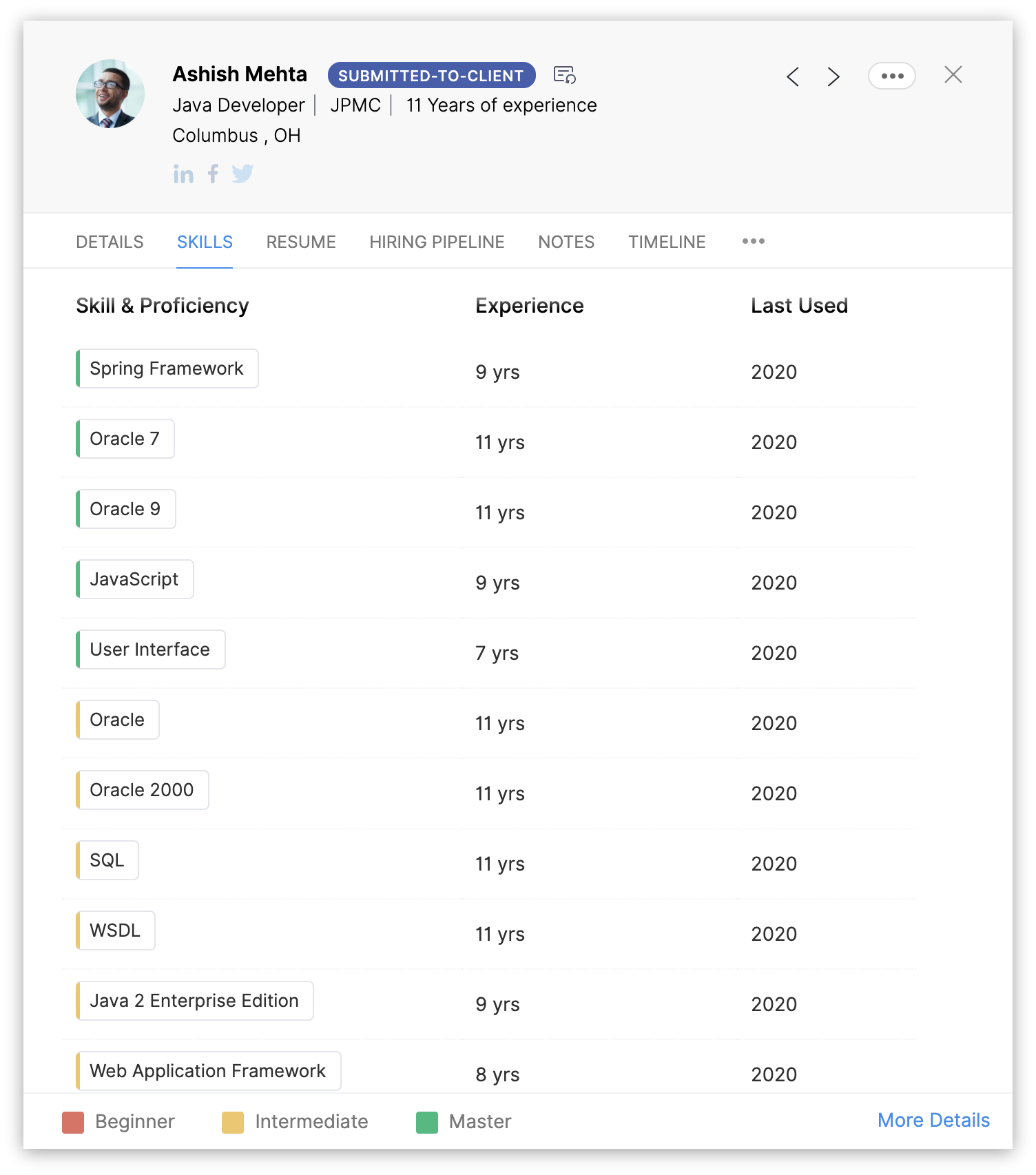This screenshot has height=1175, width=1036.
Task: Click the red Beginner legend swatch
Action: pyautogui.click(x=73, y=1122)
